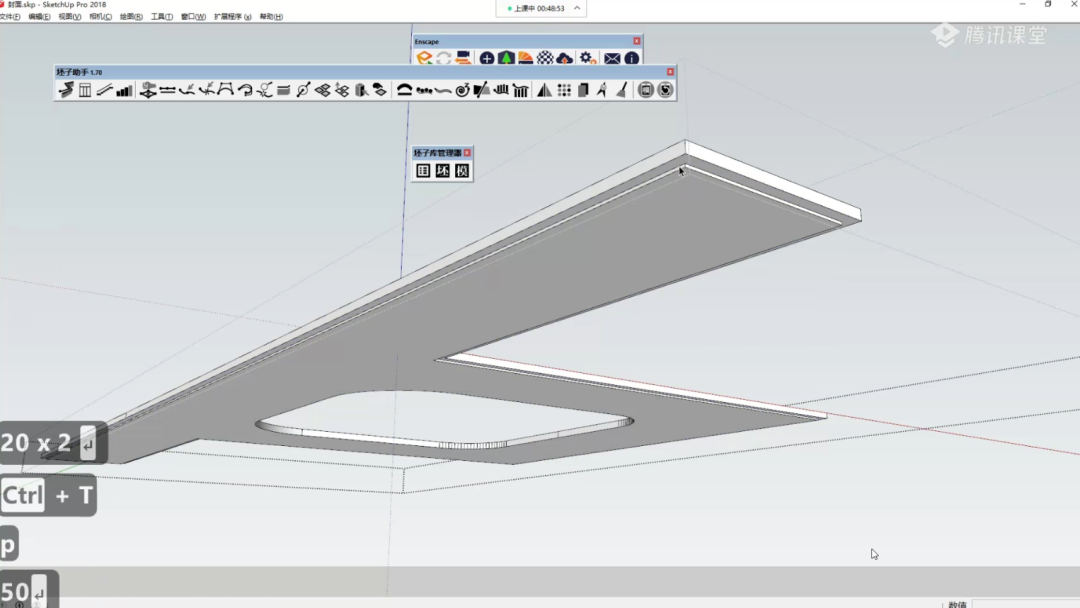Screen dimensions: 1080x608
Task: Click the document page icon in 坯子助手
Action: [583, 90]
